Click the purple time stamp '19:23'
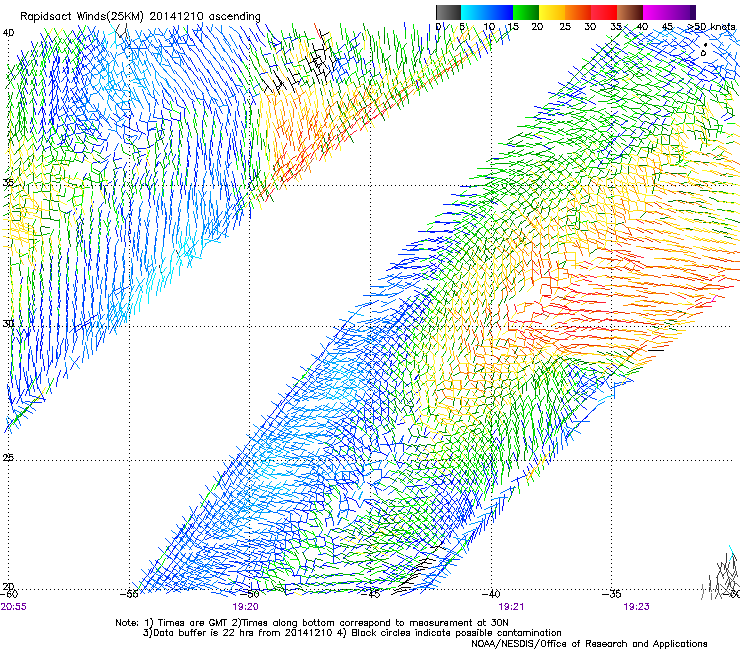 (x=636, y=607)
